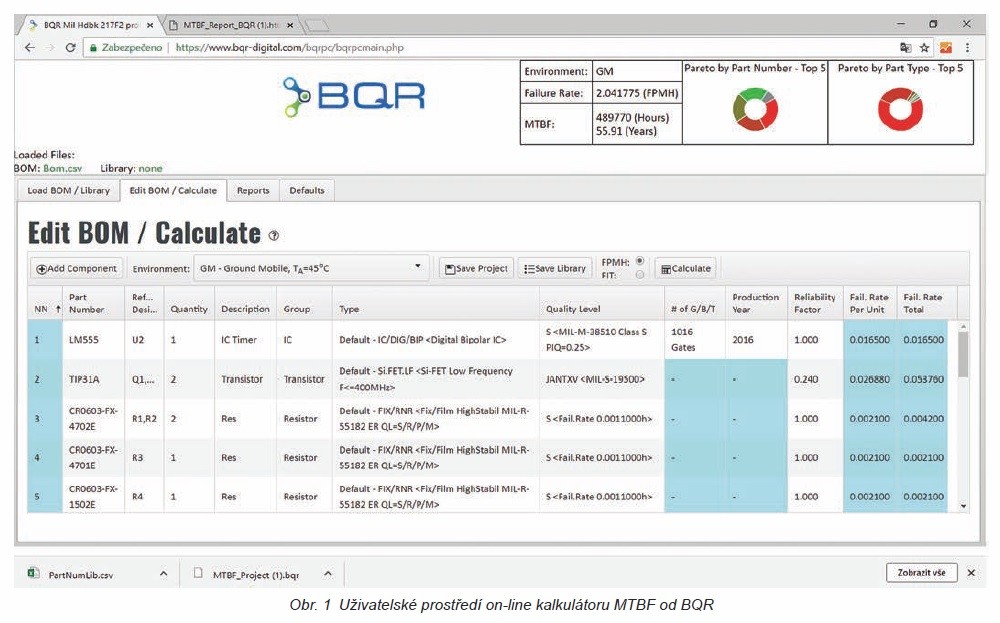The width and height of the screenshot is (1000, 623).
Task: Switch to the Reports tab
Action: [252, 190]
